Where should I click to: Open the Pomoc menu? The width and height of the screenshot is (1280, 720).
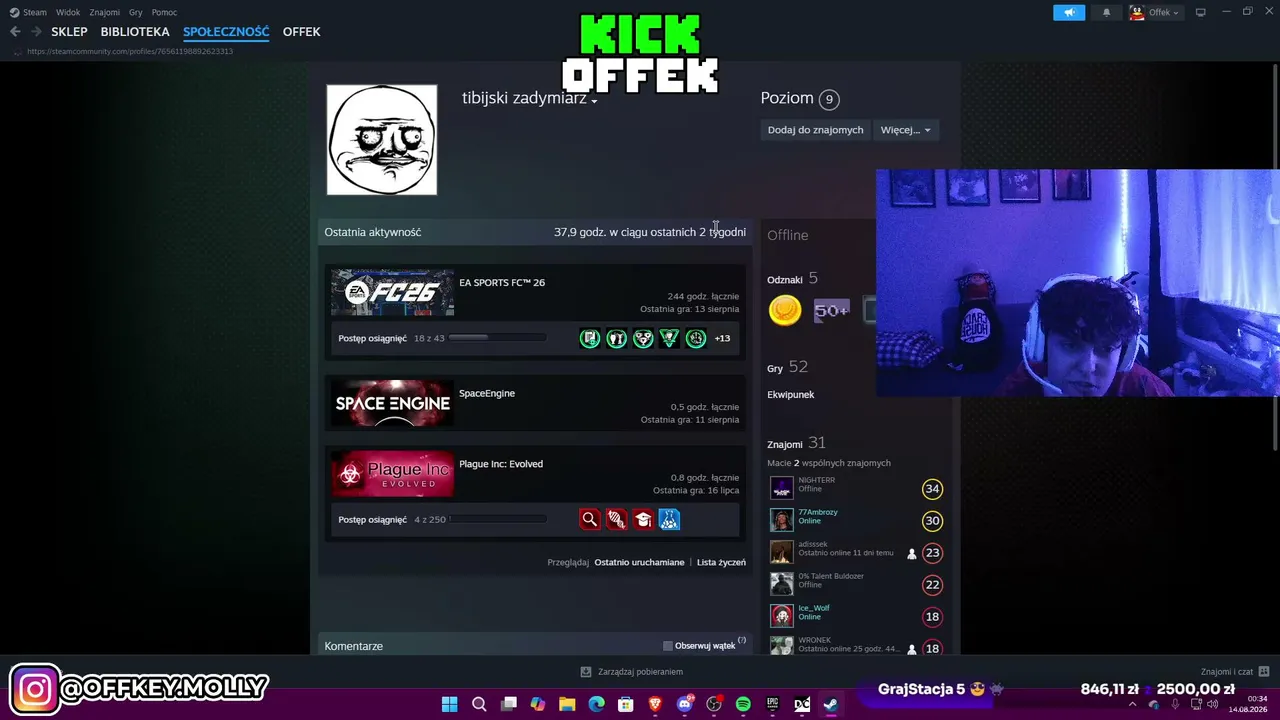click(x=165, y=13)
